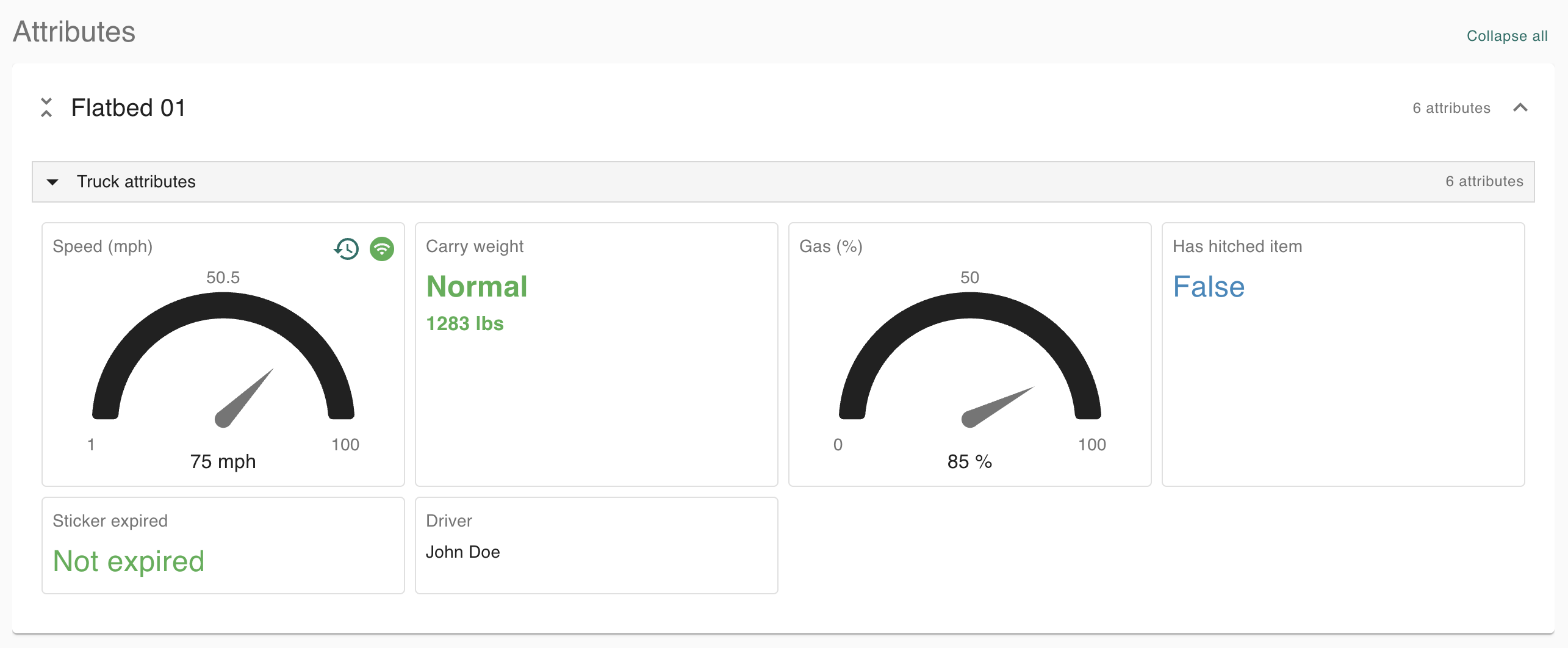Image resolution: width=1568 pixels, height=648 pixels.
Task: Click the Speed gauge needle
Action: (244, 398)
